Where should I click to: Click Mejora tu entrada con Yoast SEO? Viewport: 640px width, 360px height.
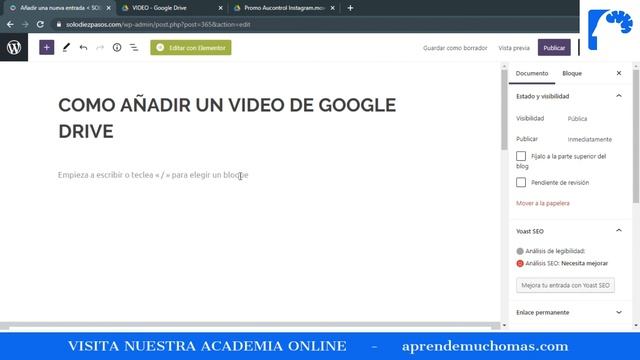click(565, 285)
